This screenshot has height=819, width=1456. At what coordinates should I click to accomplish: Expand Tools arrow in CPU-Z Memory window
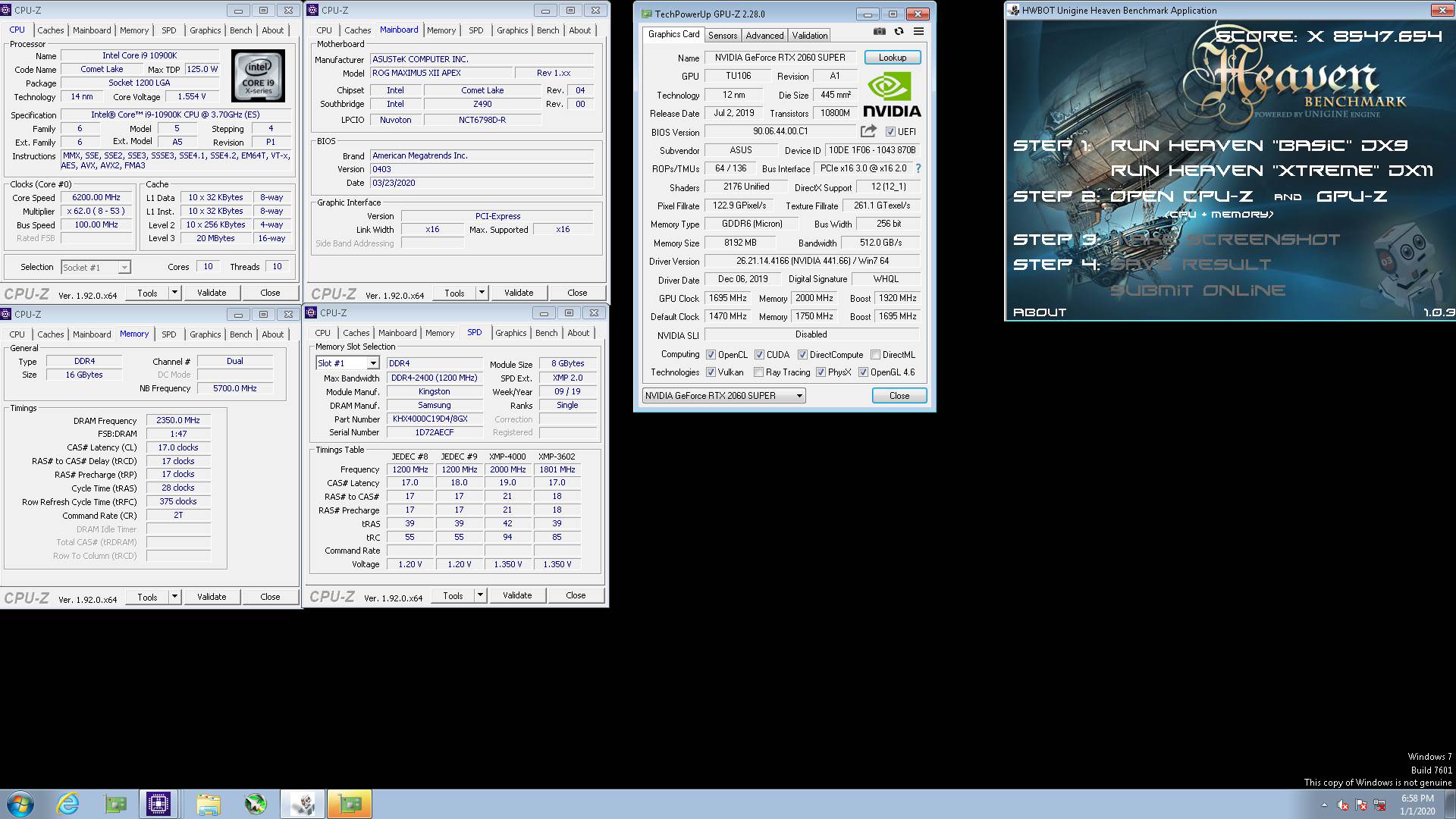pos(174,597)
